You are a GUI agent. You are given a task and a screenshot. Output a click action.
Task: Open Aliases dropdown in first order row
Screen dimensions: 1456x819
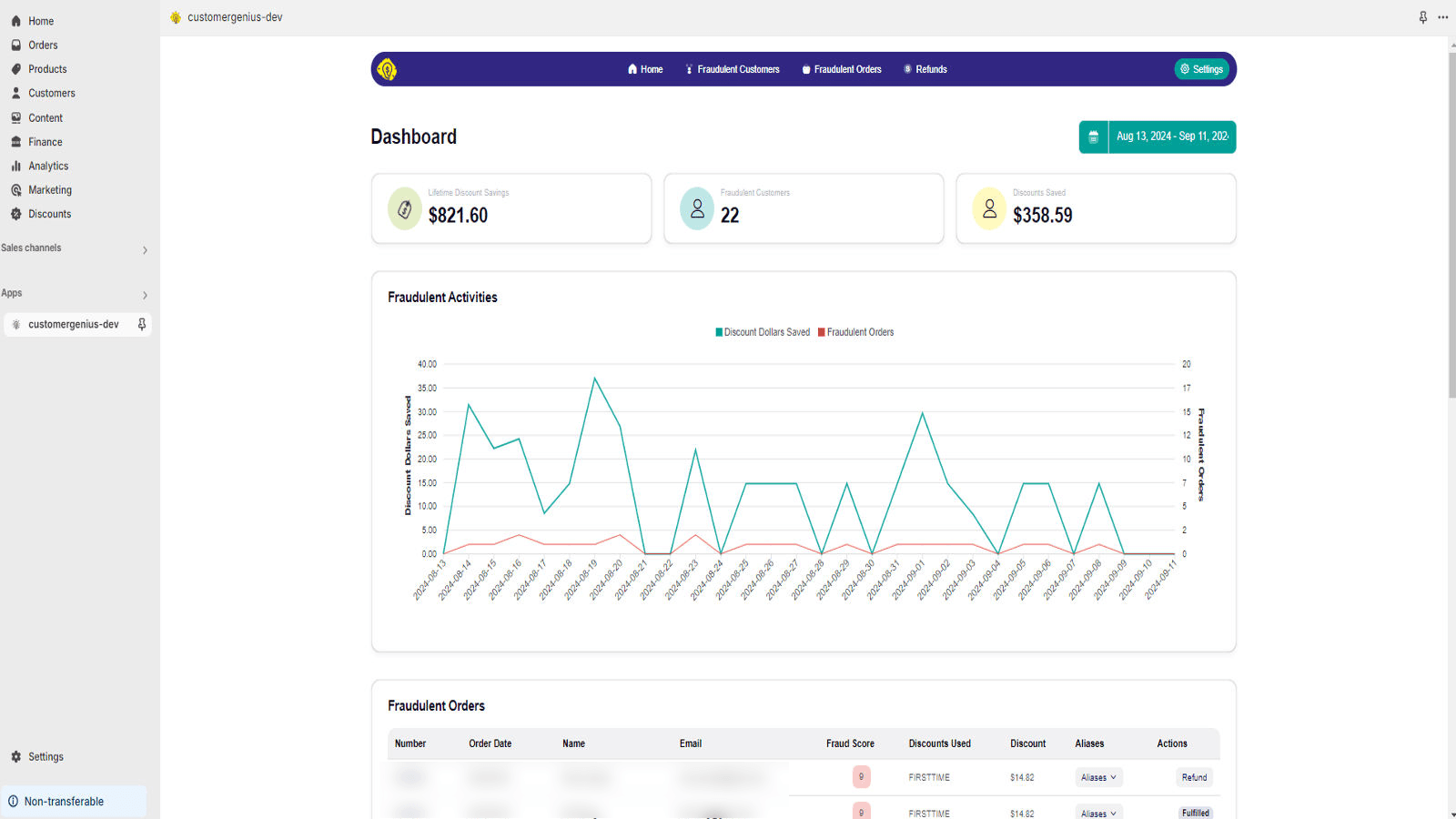1098,777
